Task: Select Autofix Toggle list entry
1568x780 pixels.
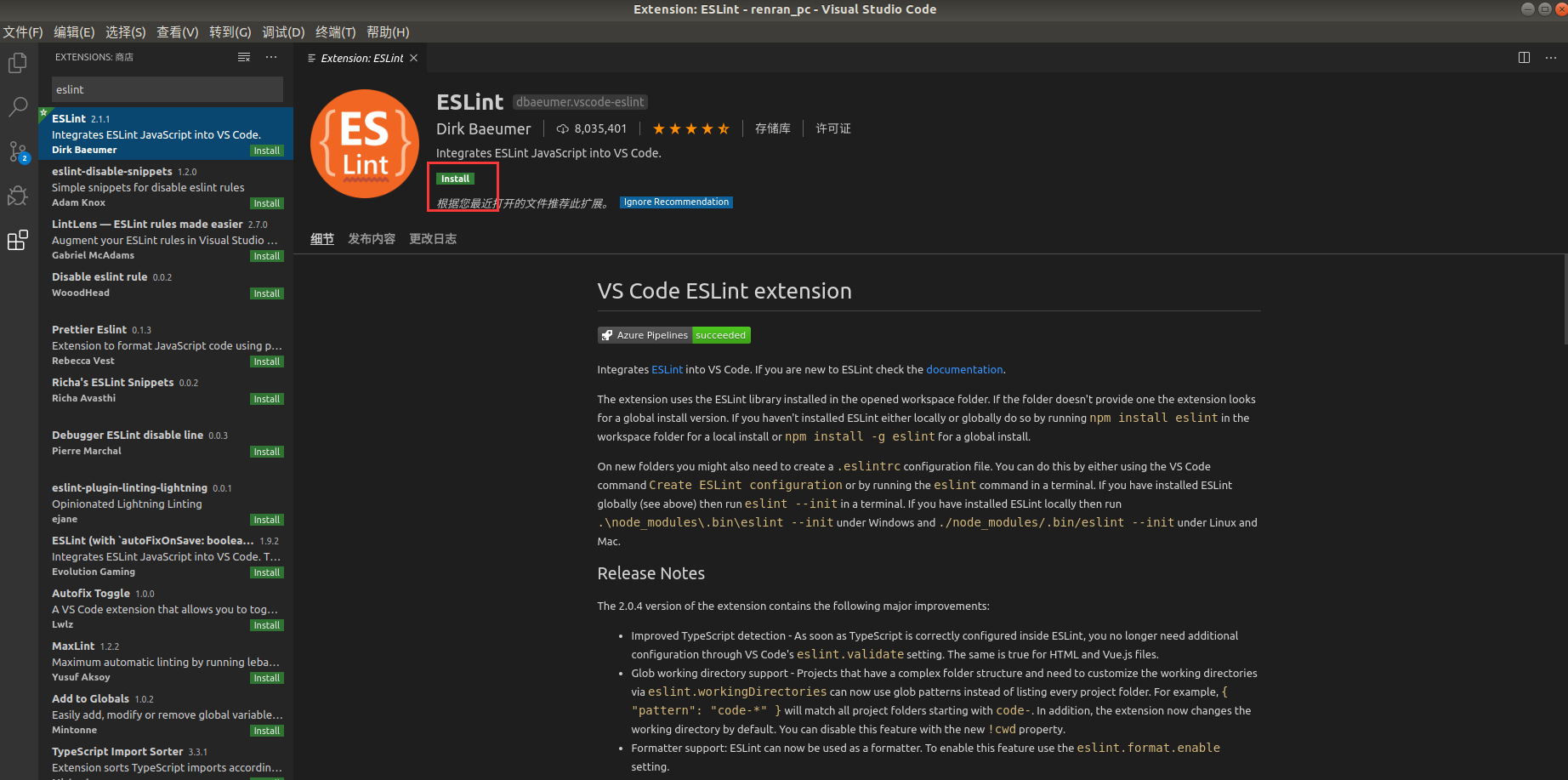Action: tap(166, 608)
